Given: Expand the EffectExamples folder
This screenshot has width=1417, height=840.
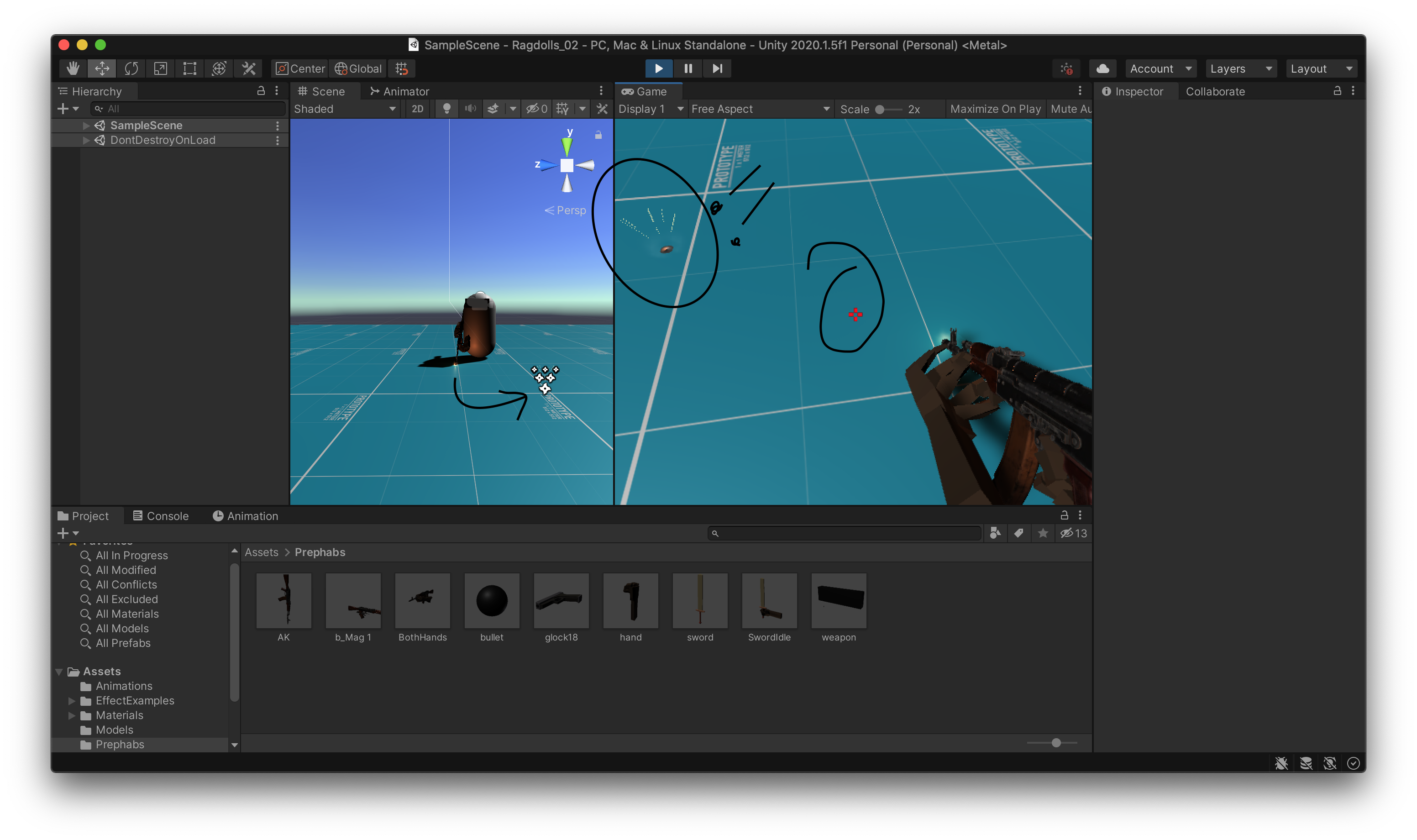Looking at the screenshot, I should [72, 700].
